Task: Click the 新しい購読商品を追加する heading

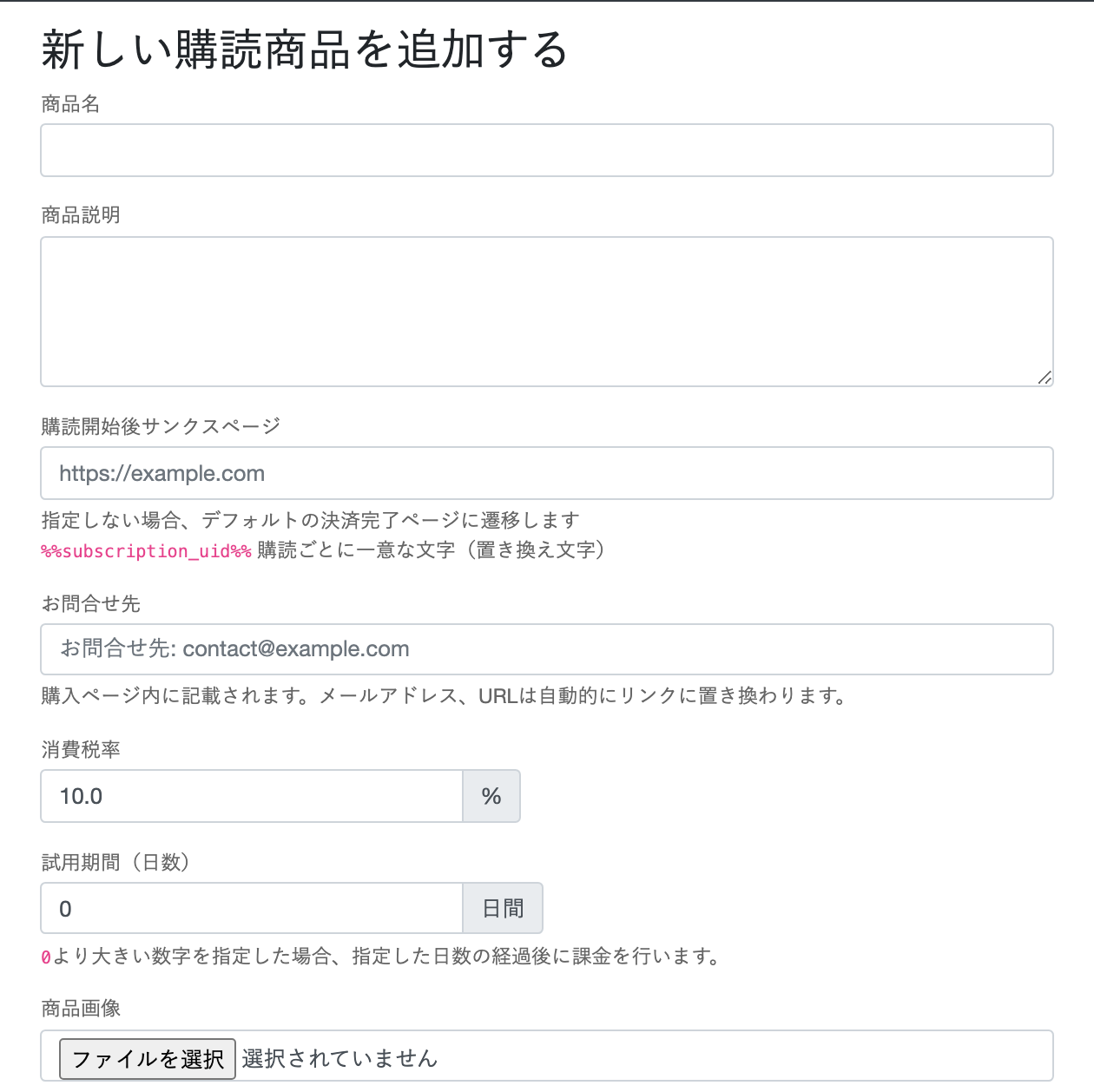Action: [304, 49]
